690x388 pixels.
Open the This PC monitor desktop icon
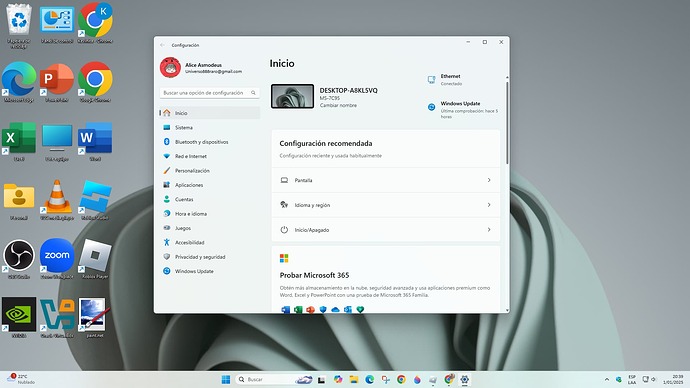coord(57,142)
